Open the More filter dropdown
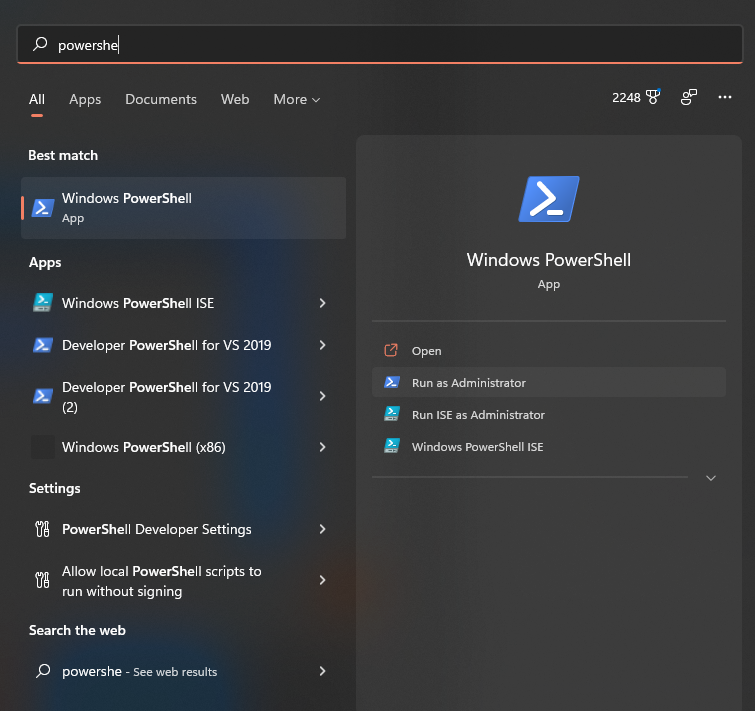The image size is (755, 711). [x=297, y=99]
